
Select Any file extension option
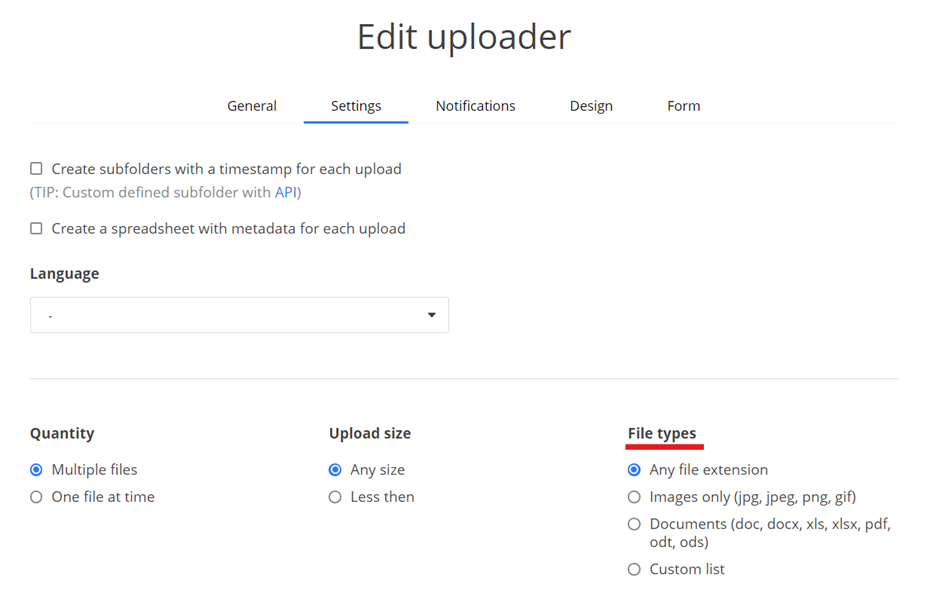(634, 470)
